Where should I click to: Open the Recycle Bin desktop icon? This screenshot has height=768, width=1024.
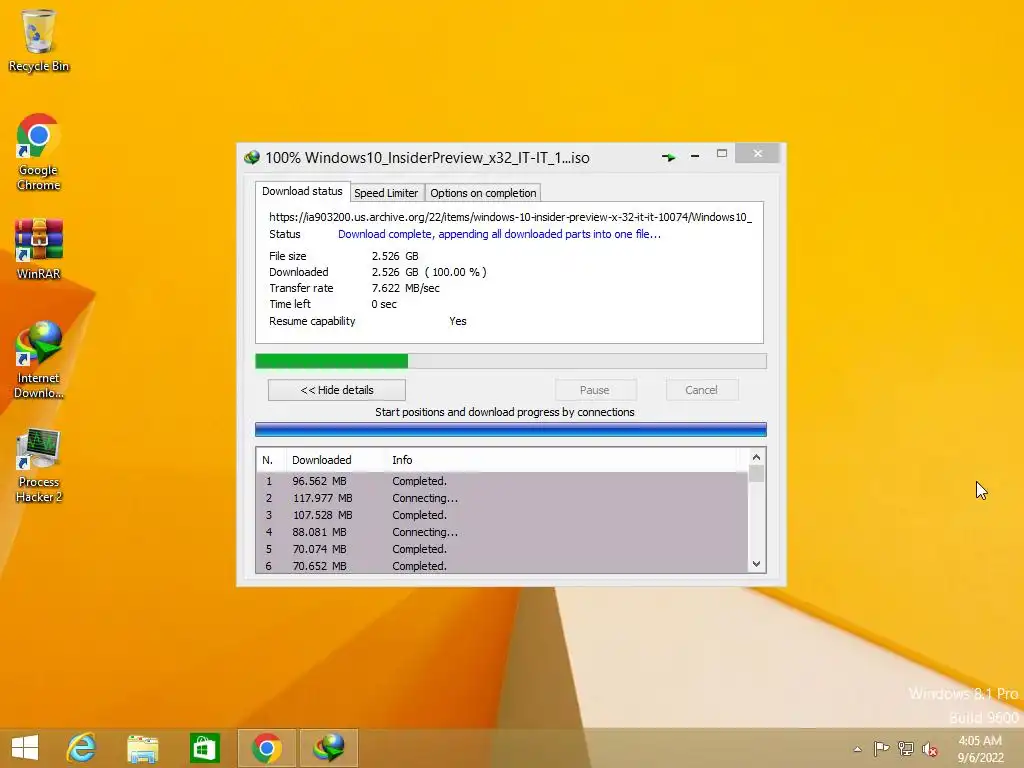pyautogui.click(x=39, y=40)
